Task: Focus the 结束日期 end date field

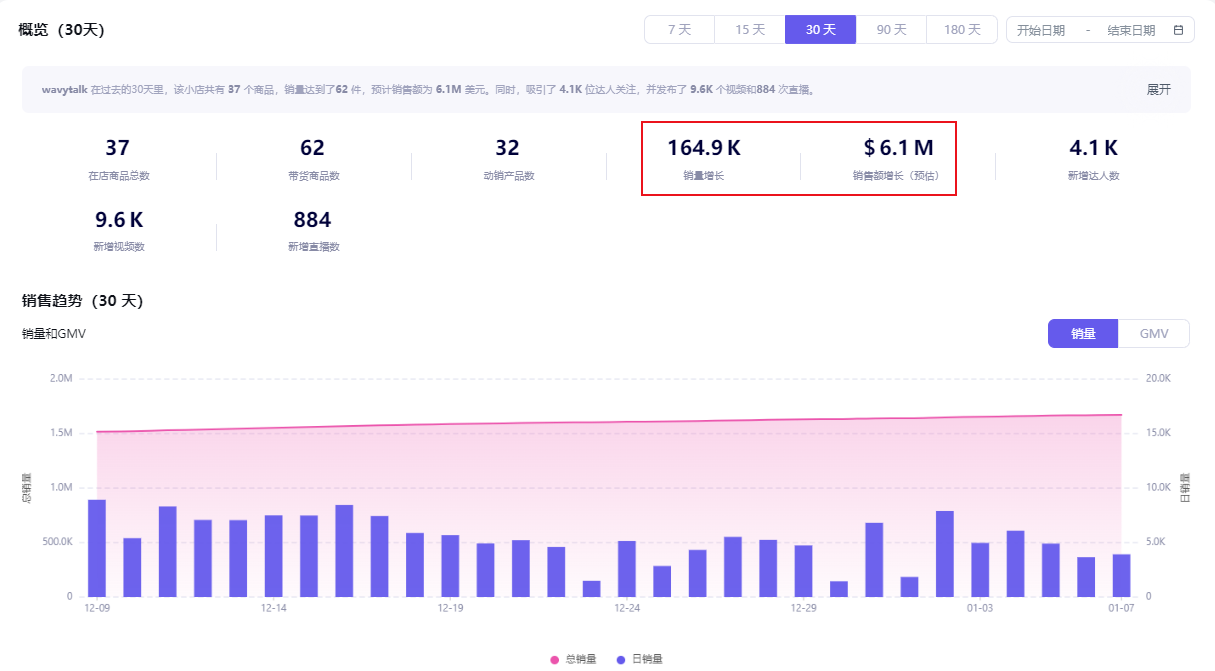Action: coord(1131,30)
